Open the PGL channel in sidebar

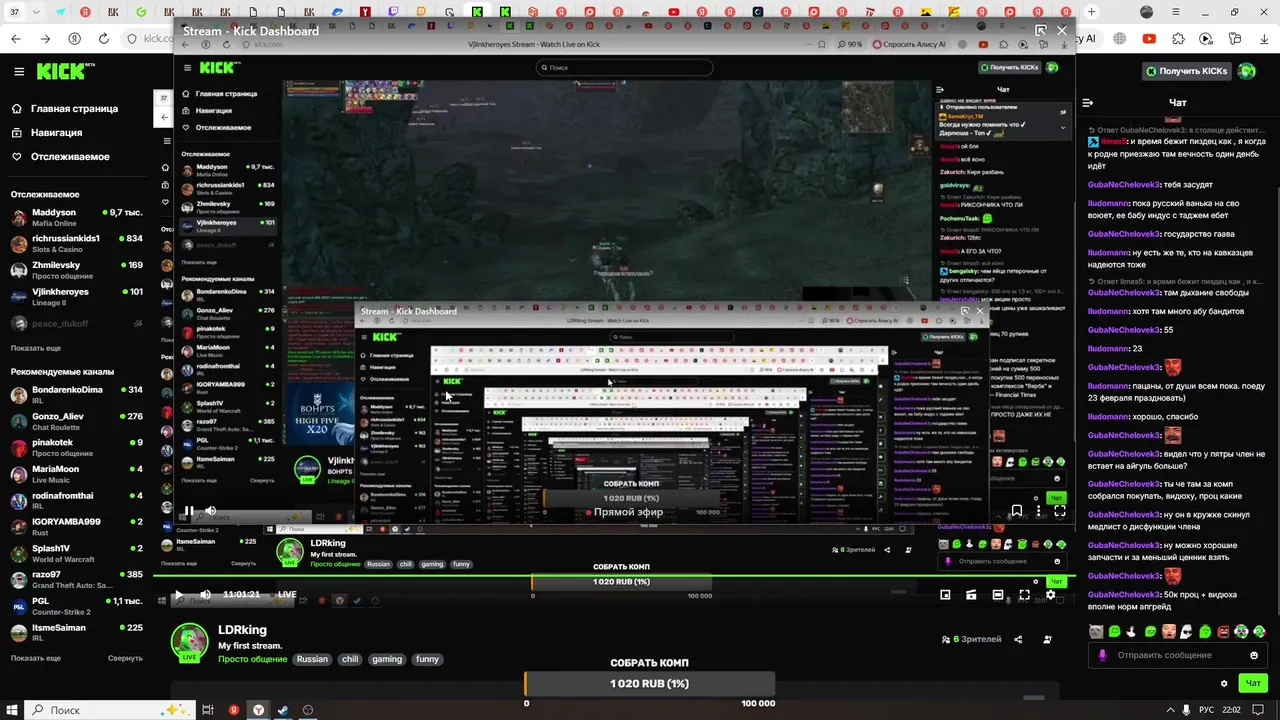77,606
